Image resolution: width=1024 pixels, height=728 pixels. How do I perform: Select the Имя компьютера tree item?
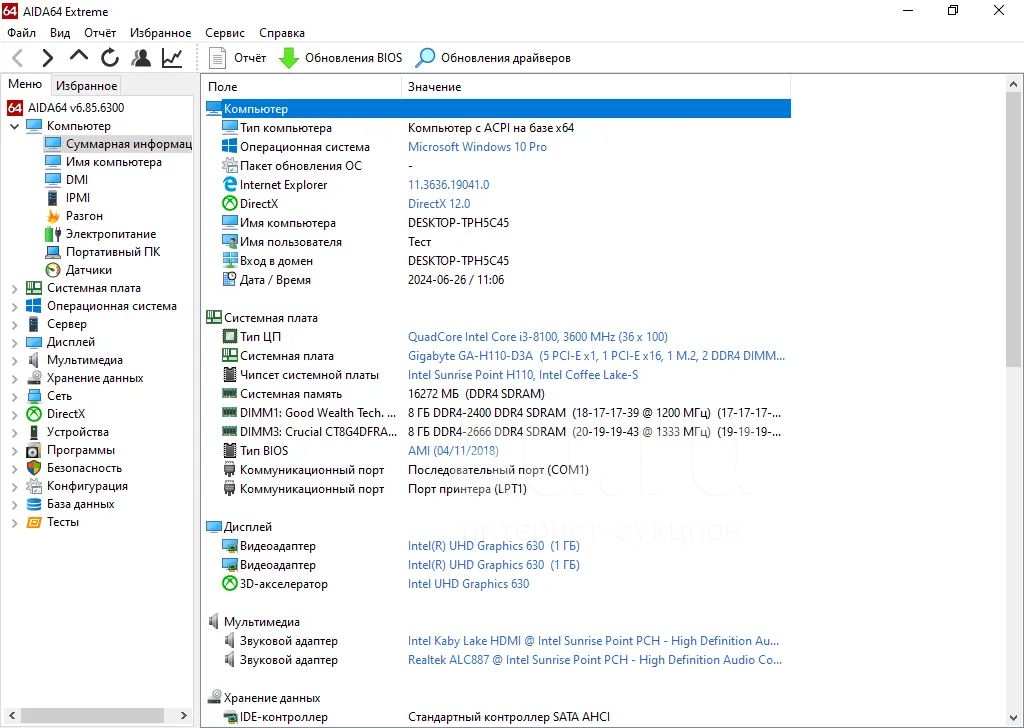pos(114,162)
